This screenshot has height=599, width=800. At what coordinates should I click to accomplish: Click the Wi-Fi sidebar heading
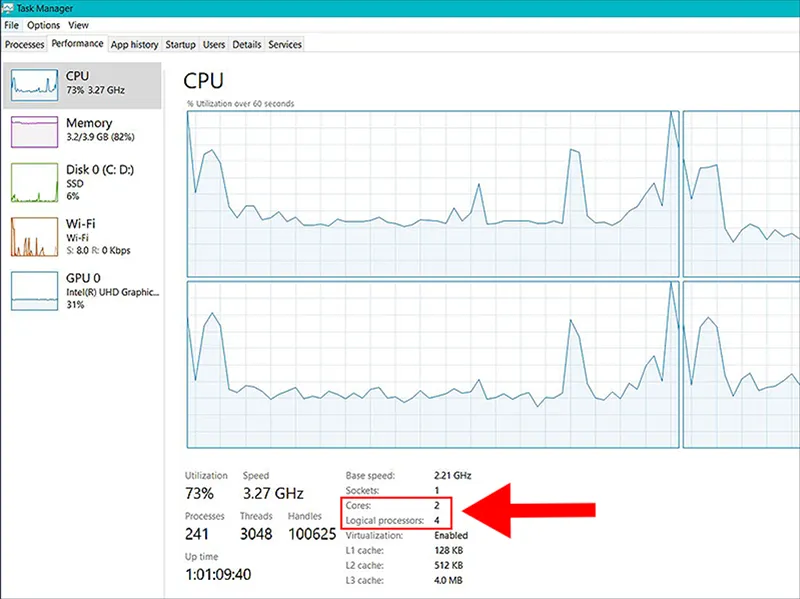click(81, 223)
